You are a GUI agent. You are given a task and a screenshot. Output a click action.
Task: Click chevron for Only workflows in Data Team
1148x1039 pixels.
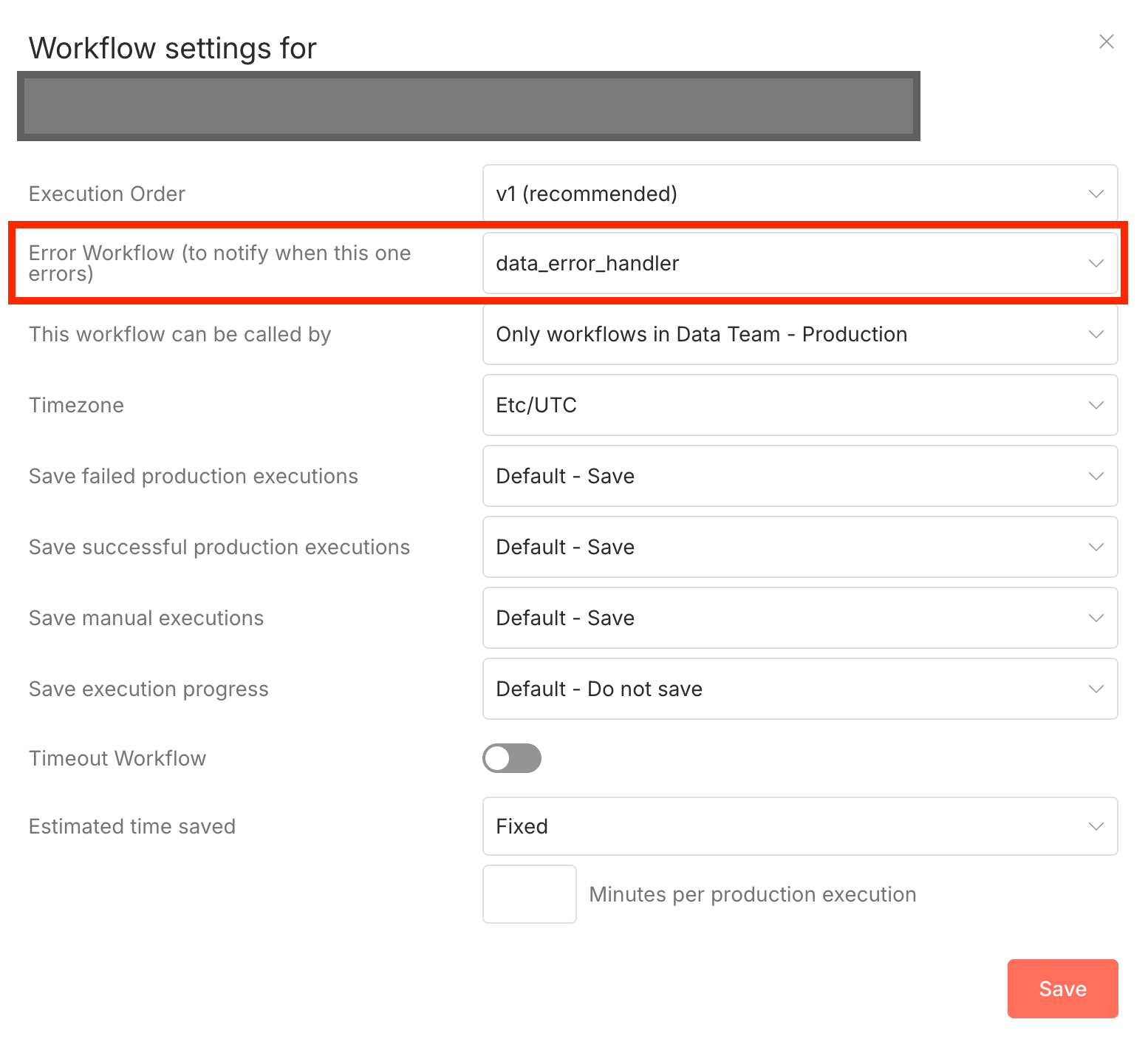click(1096, 334)
